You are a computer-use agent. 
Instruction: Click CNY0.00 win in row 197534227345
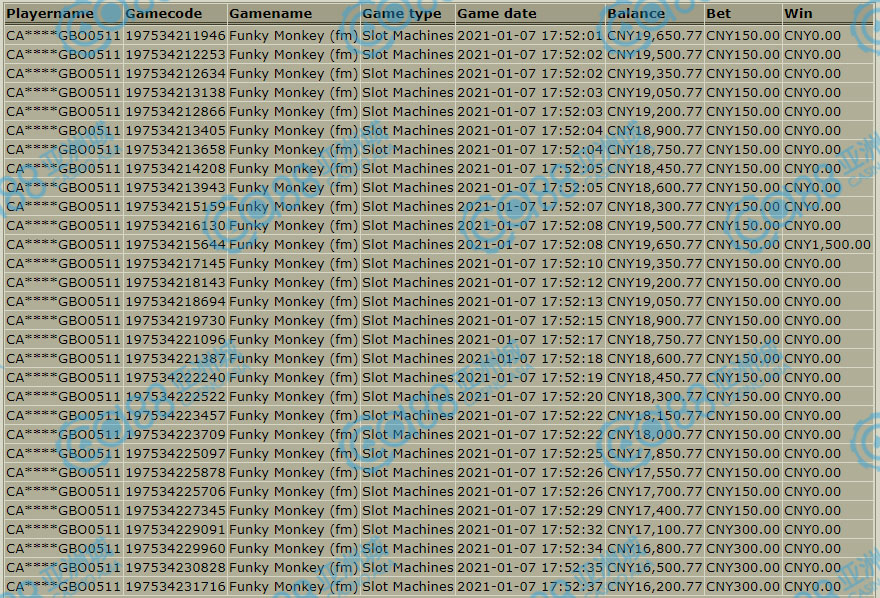point(813,511)
